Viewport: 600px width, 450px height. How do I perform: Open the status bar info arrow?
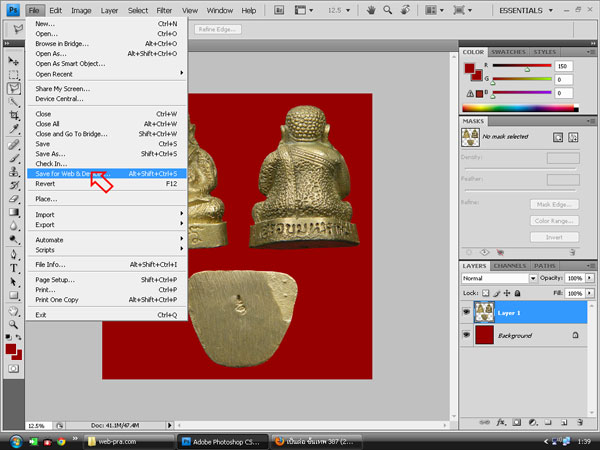(170, 425)
